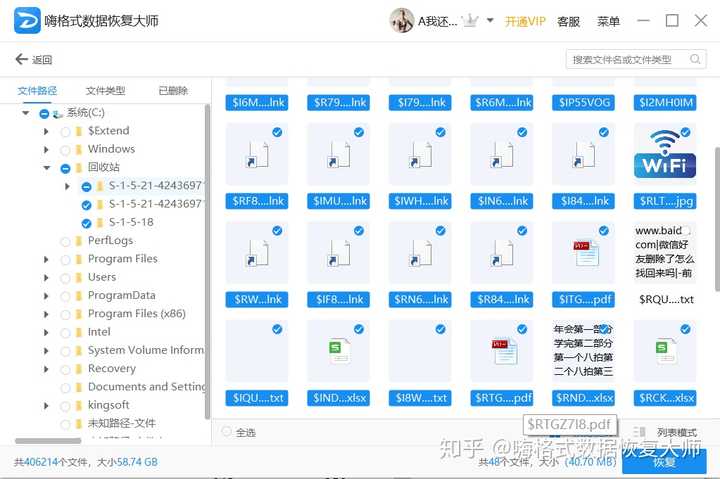Image resolution: width=720 pixels, height=479 pixels.
Task: Open the WiFi image thumbnail $RLT...jpg
Action: (665, 153)
